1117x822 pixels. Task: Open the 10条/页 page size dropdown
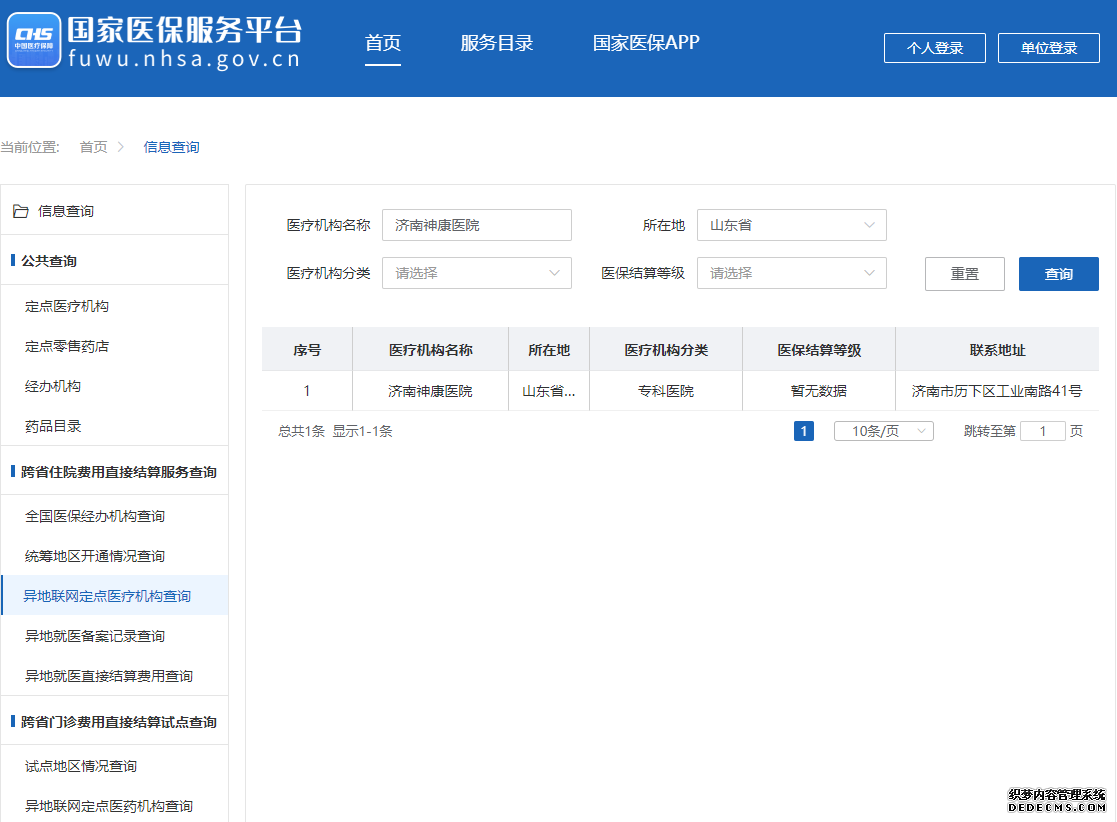(883, 431)
